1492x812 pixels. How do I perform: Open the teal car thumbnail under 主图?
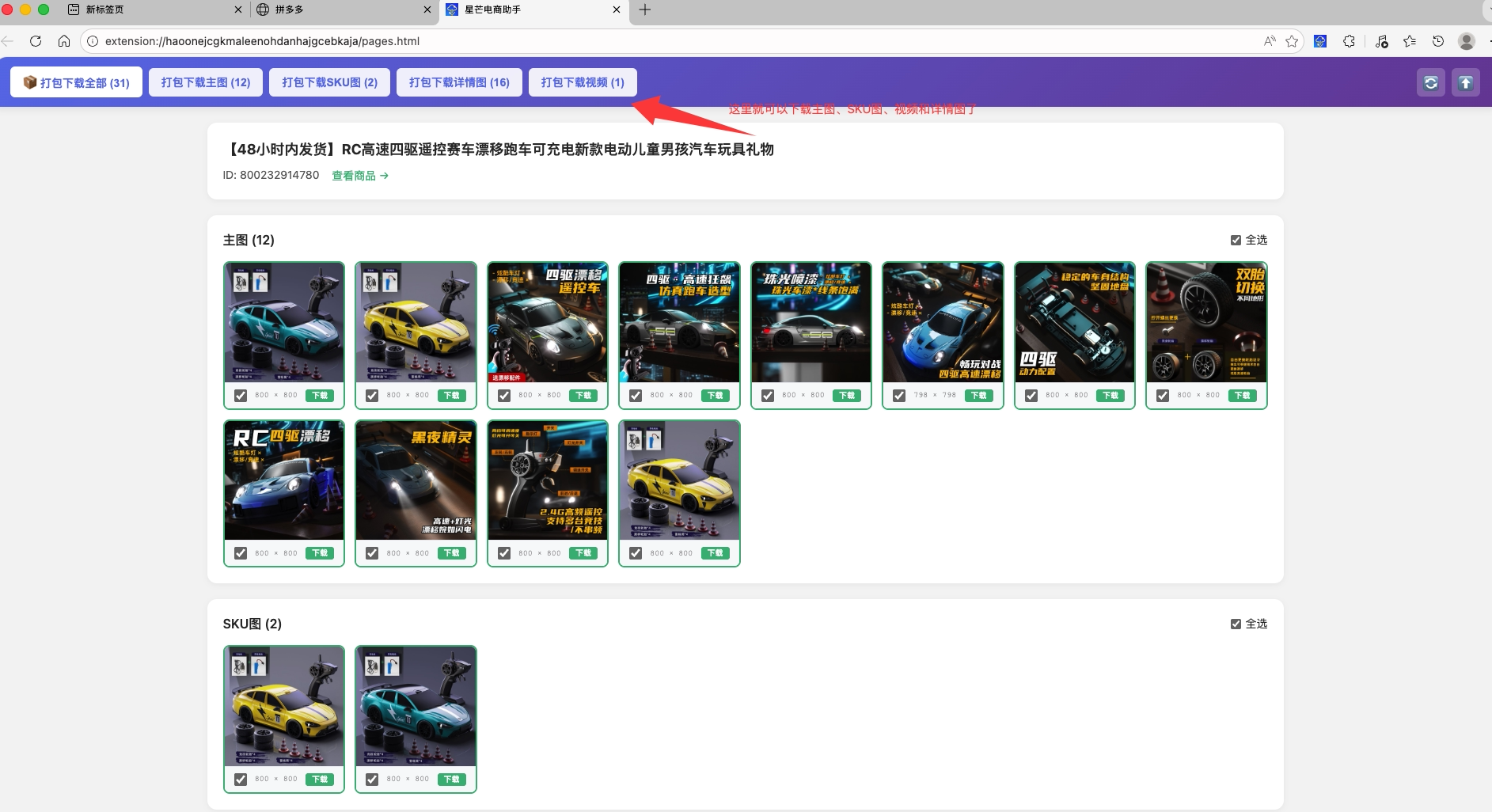coord(284,323)
